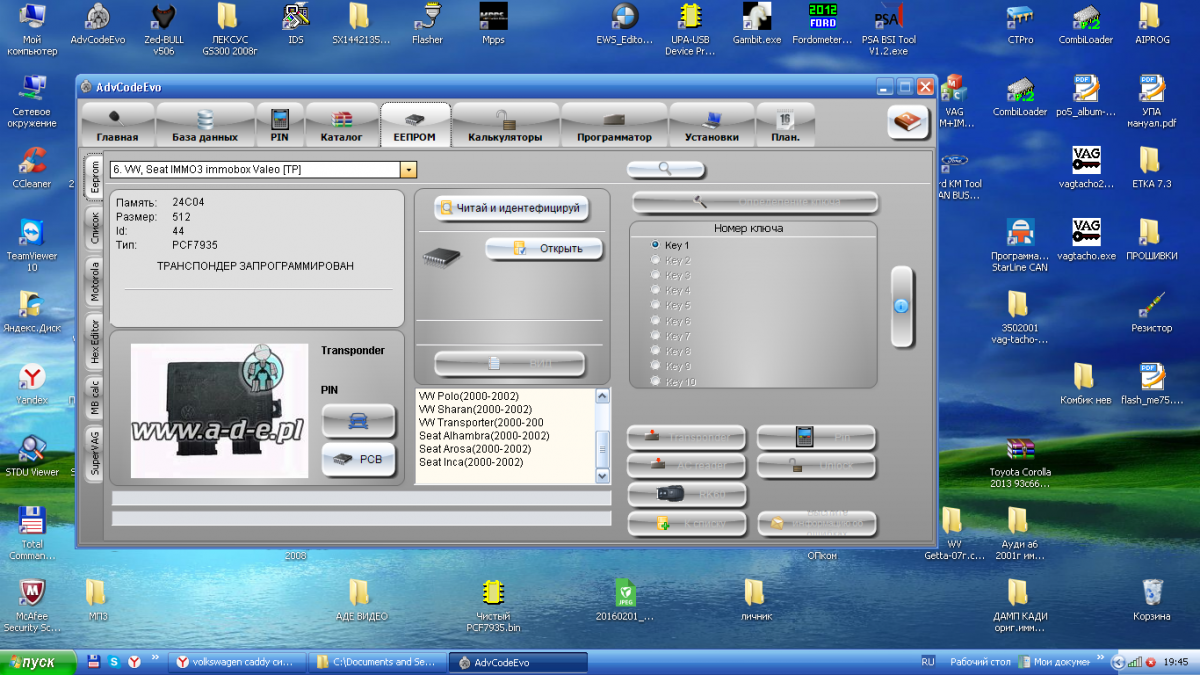The image size is (1200, 675).
Task: Select Seat Alhambra(2000-2002) in the list
Action: click(484, 436)
